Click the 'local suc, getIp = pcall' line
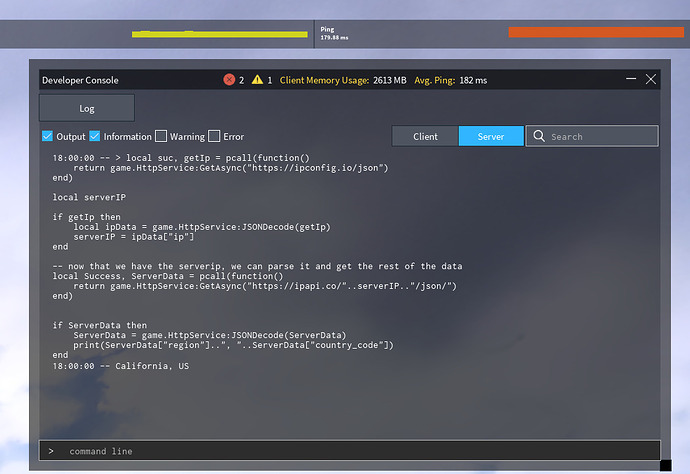Screen dimensions: 690x474 click(181, 158)
